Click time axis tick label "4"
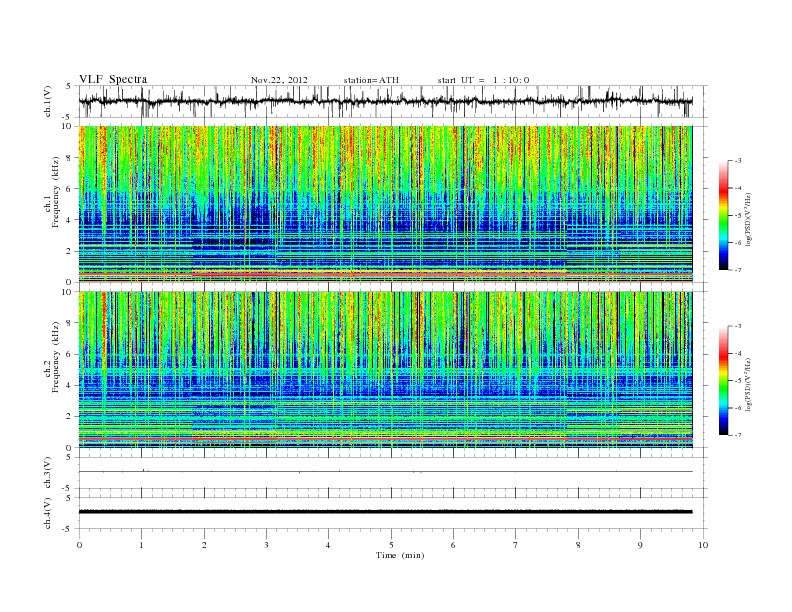 [328, 545]
